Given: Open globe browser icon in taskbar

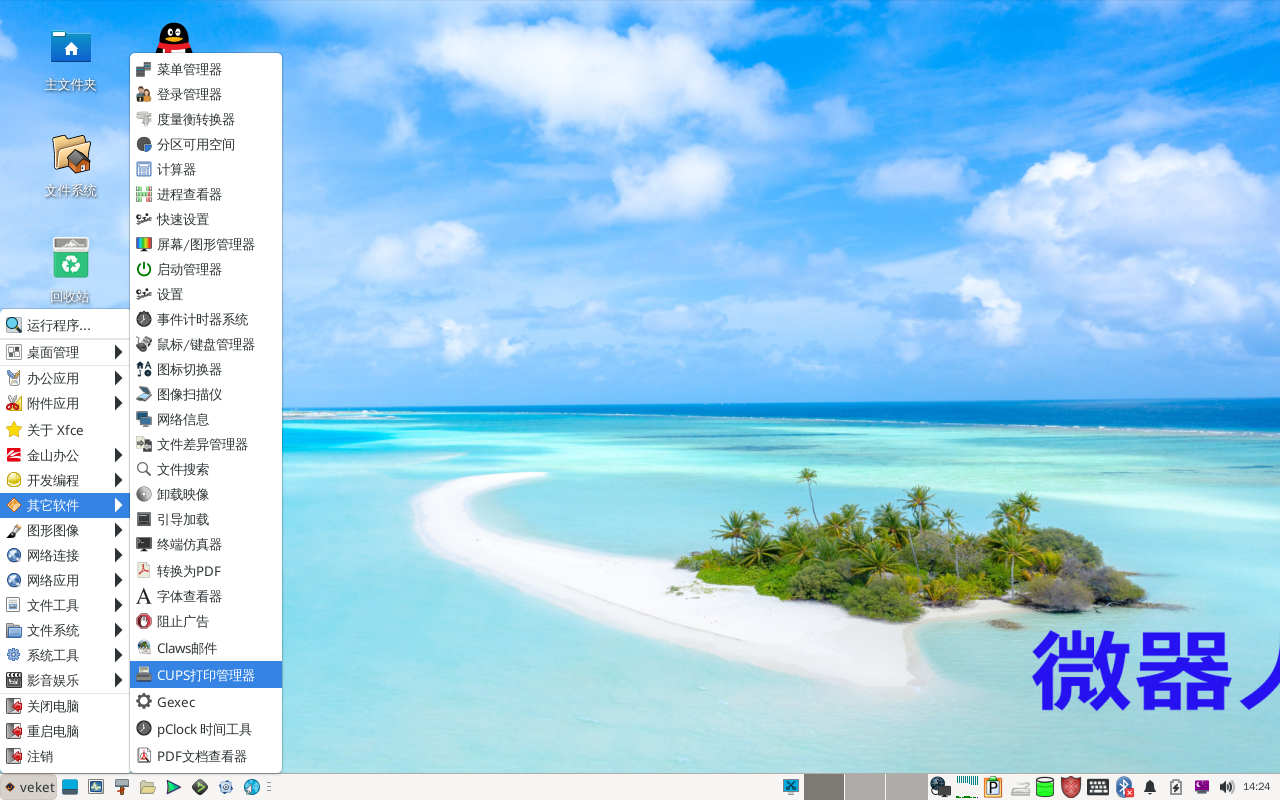Looking at the screenshot, I should point(252,787).
